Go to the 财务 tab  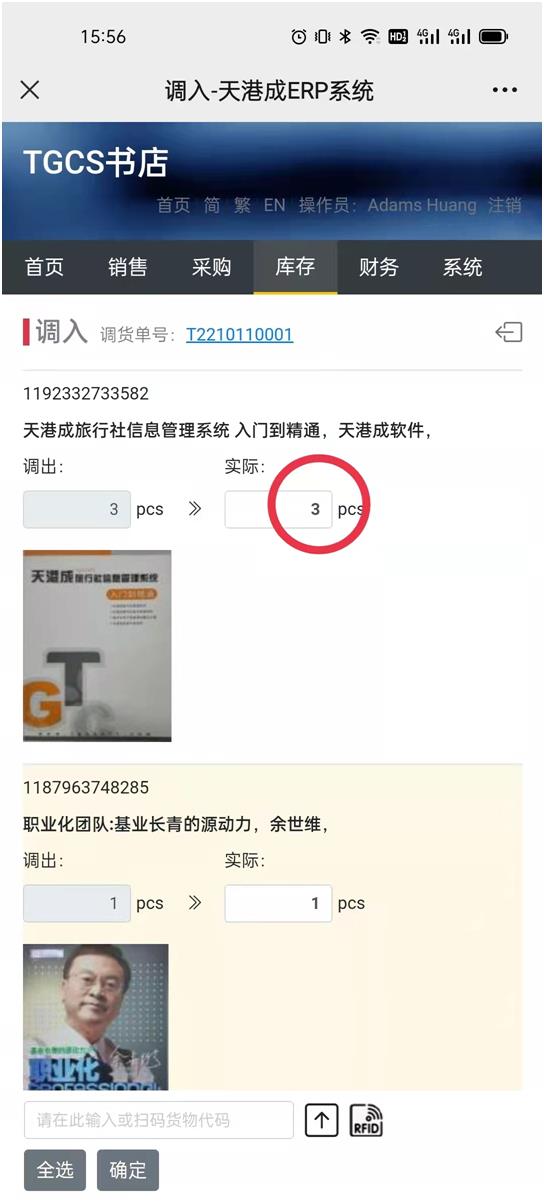tap(379, 267)
